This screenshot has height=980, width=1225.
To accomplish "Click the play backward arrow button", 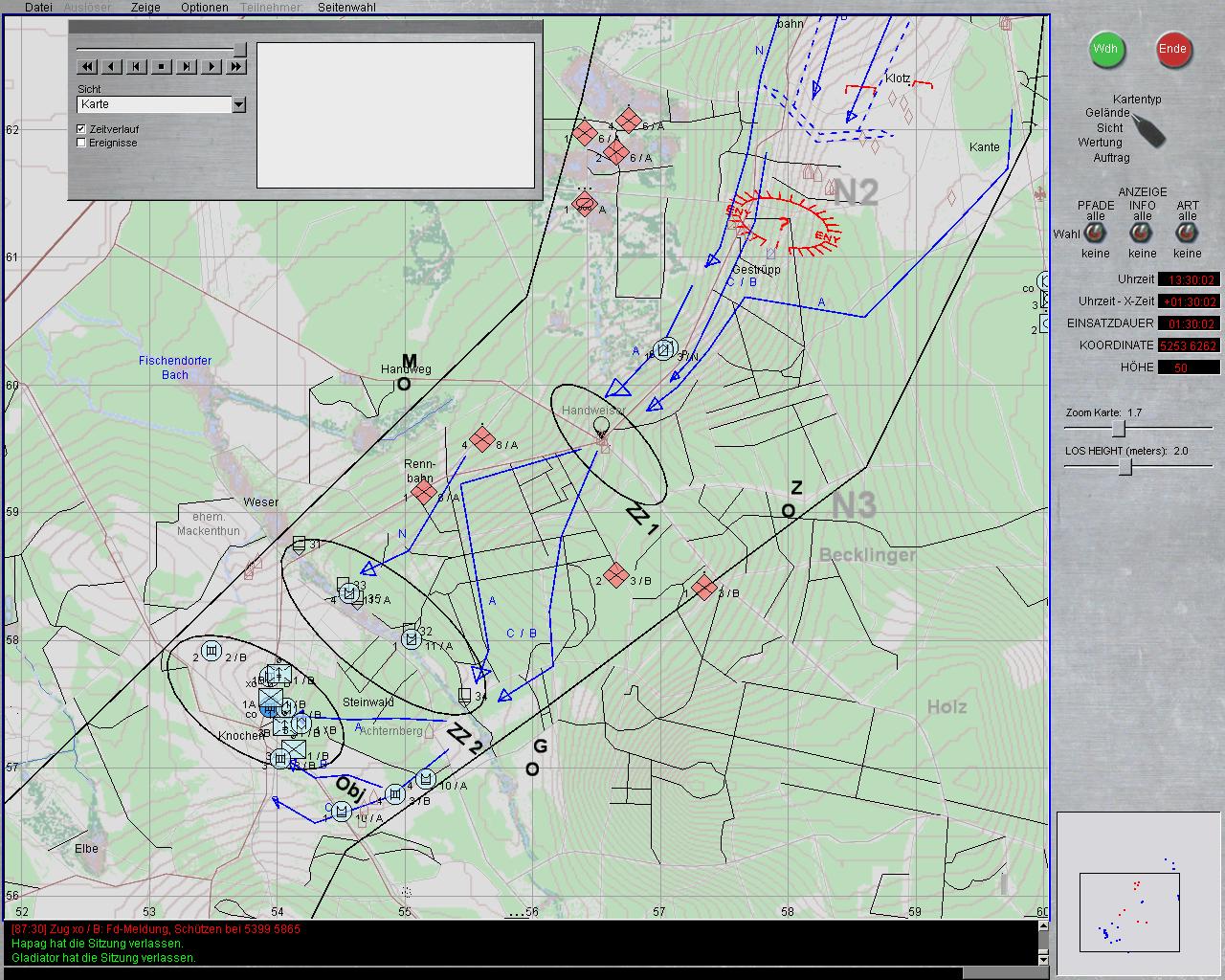I will [x=112, y=67].
